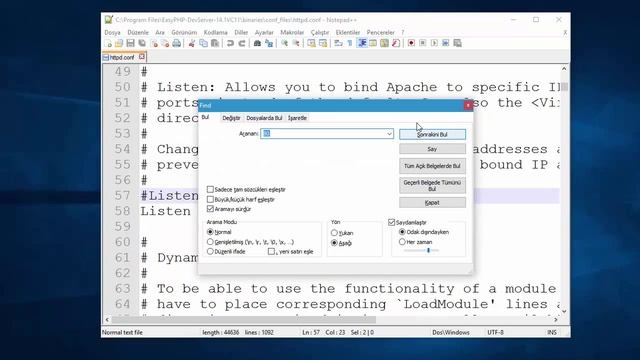Select the 'Odak dışındayken' radio option
Screen dimensions: 640x360
(x=402, y=232)
